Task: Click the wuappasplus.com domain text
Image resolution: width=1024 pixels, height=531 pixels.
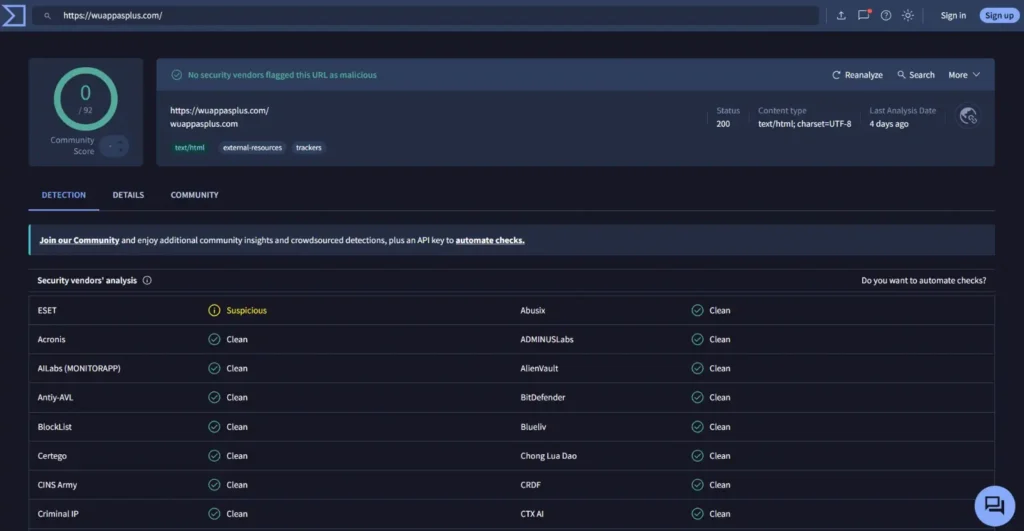Action: coord(204,124)
